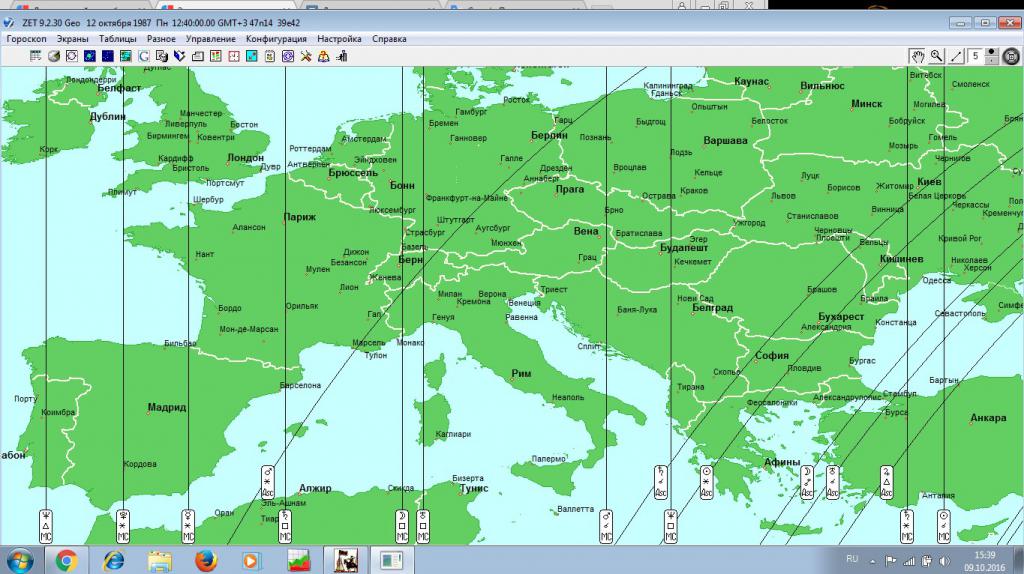This screenshot has width=1024, height=574.
Task: Click the Neptune trine MC label at far left
Action: (46, 526)
